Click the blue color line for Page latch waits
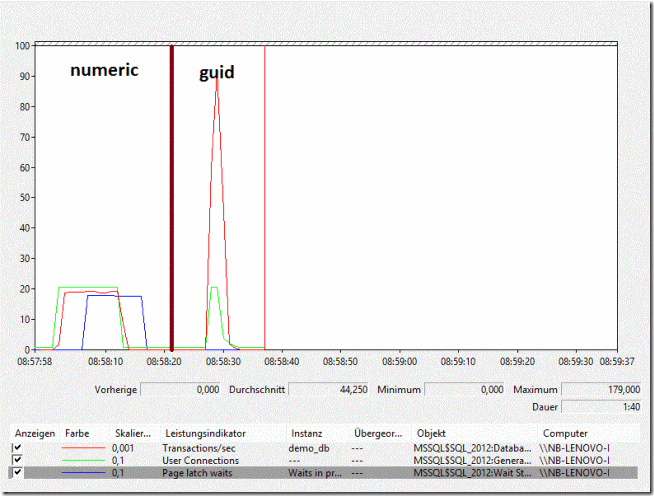 pos(83,473)
